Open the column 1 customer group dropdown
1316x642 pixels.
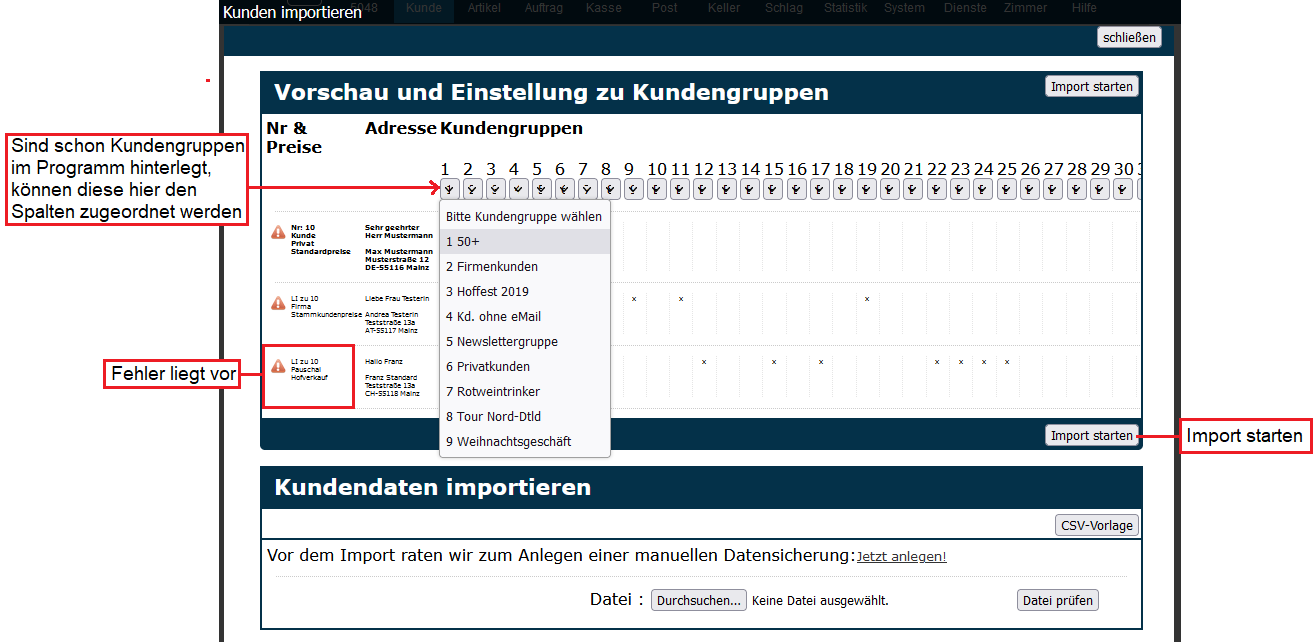point(449,188)
